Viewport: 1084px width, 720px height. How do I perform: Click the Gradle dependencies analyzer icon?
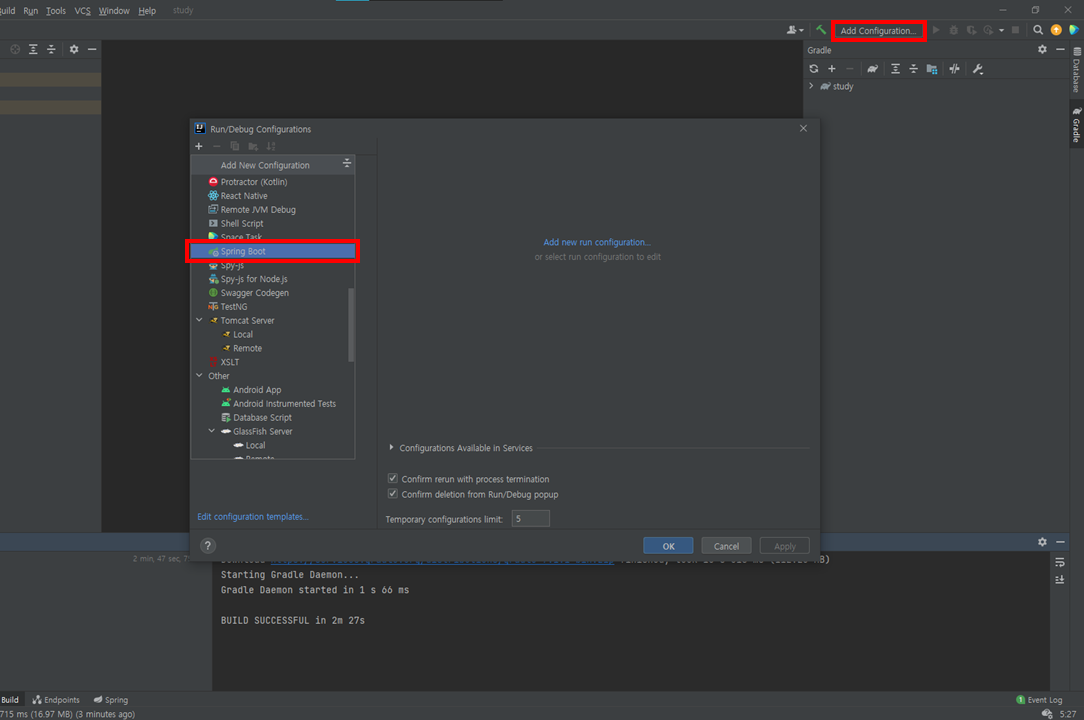[x=932, y=68]
